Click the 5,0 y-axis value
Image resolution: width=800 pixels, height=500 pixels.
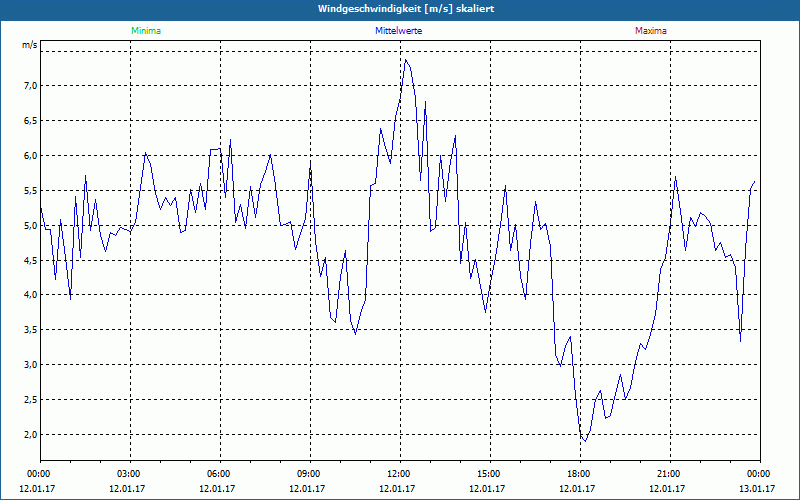(31, 226)
